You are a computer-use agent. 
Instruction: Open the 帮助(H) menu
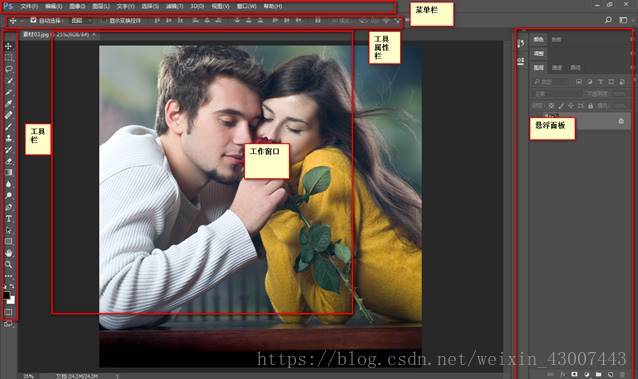click(273, 6)
